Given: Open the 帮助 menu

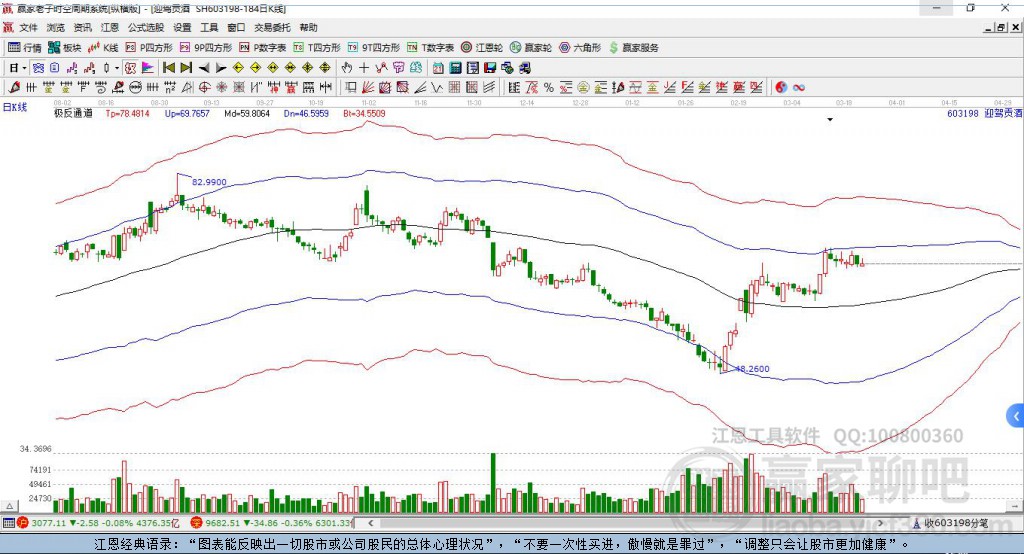Looking at the screenshot, I should point(308,27).
